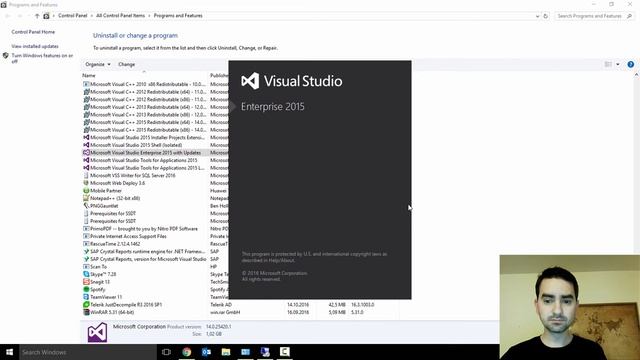Open Control Panel Home link

33,32
